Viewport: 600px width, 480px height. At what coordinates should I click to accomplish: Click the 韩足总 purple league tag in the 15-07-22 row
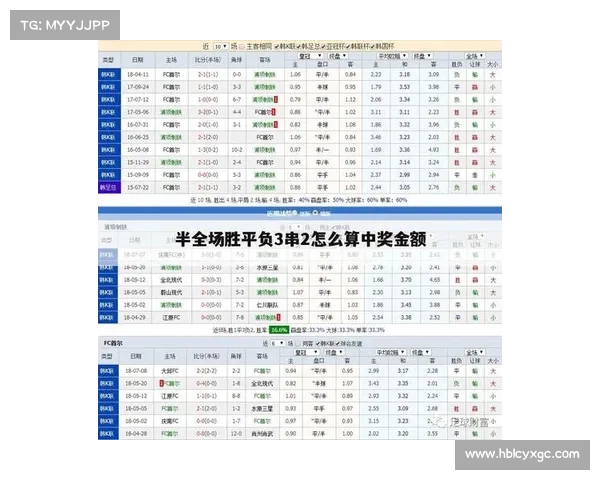click(109, 188)
